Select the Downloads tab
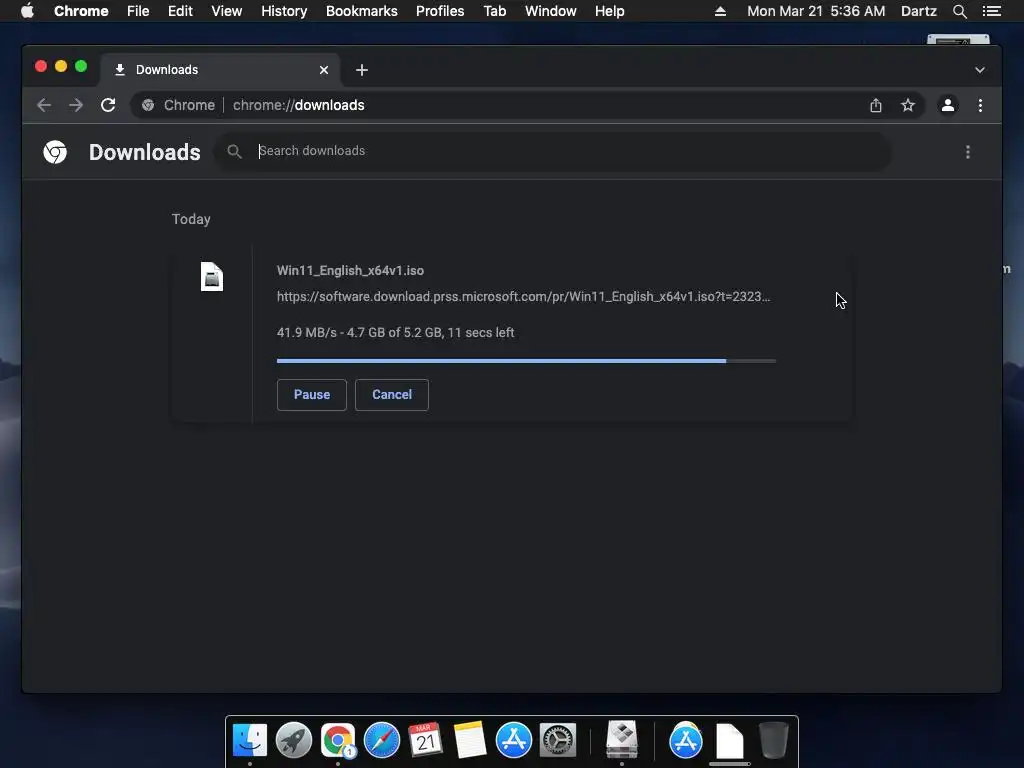The image size is (1024, 768). (x=220, y=70)
